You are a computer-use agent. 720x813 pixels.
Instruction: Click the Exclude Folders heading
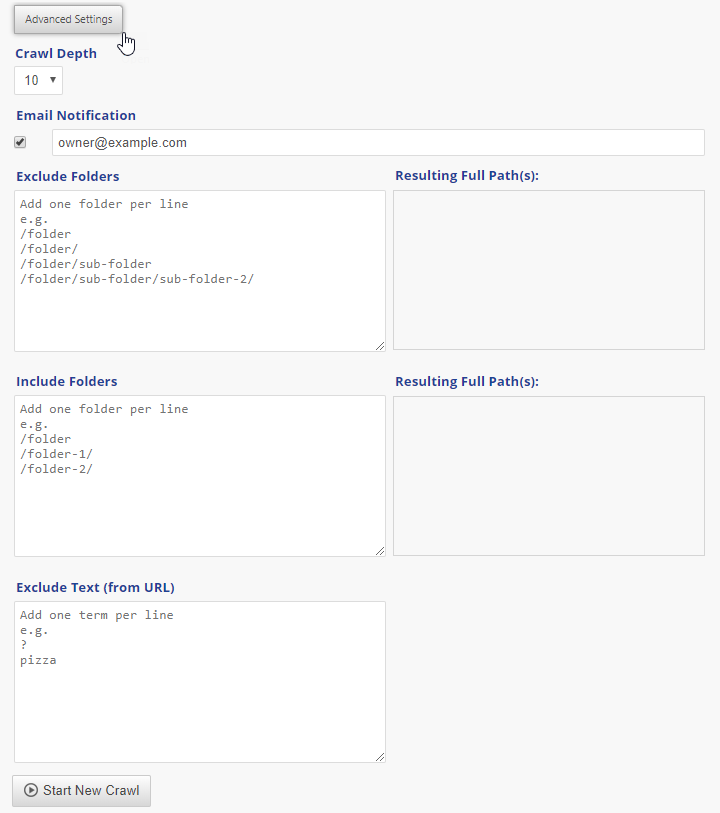tap(68, 176)
